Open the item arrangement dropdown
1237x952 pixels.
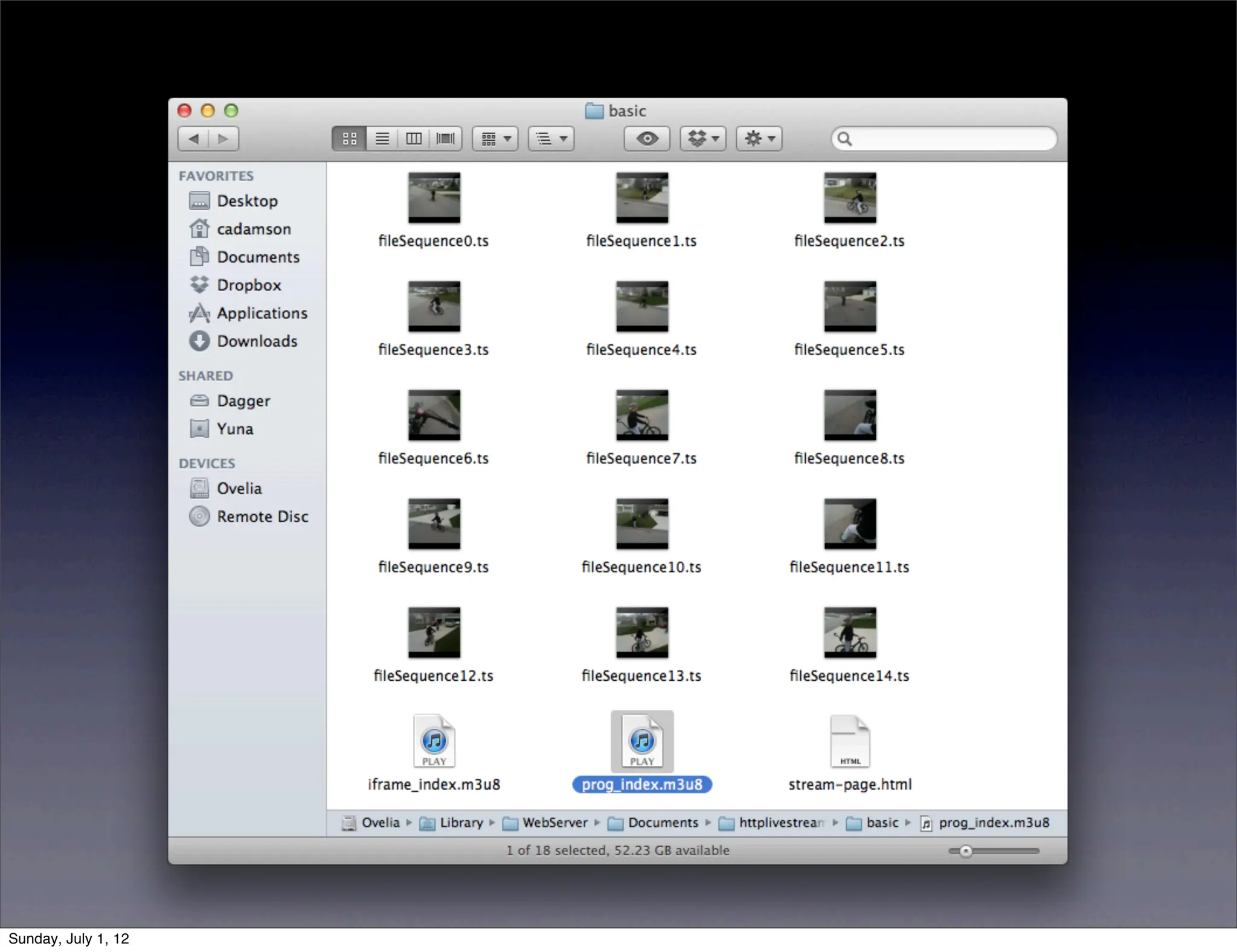495,139
